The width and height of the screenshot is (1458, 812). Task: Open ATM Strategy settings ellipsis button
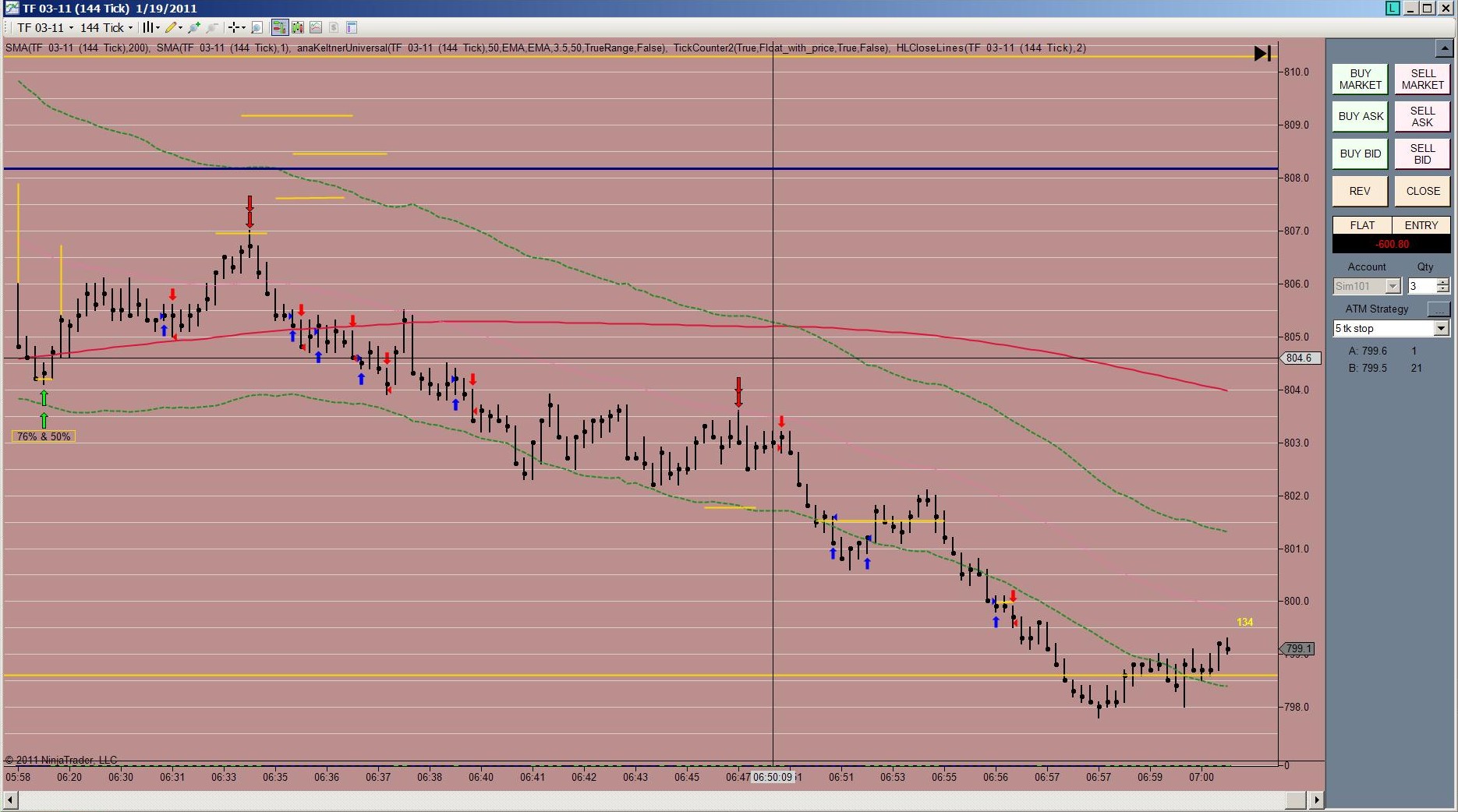(x=1439, y=309)
